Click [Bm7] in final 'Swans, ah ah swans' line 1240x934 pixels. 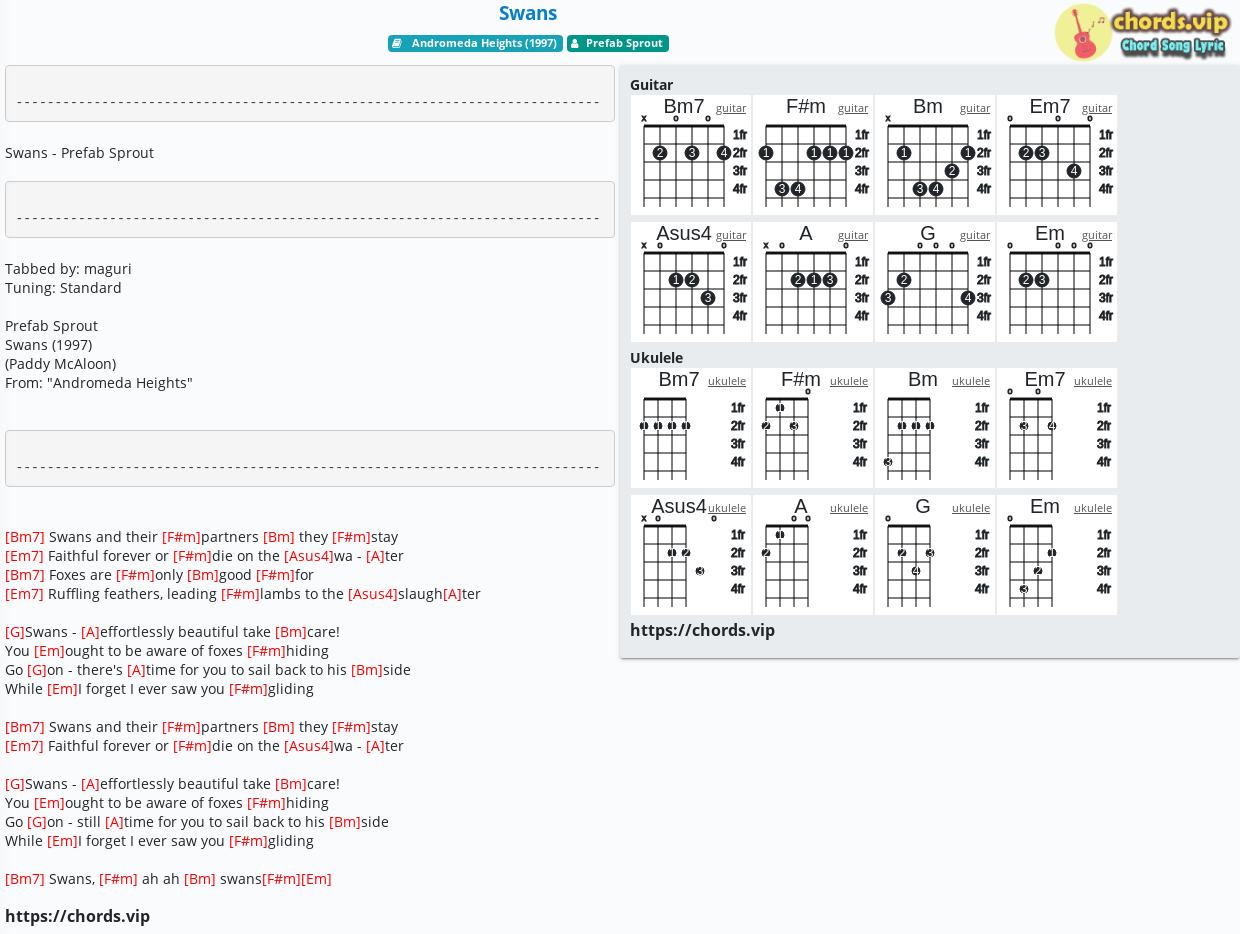click(x=25, y=879)
